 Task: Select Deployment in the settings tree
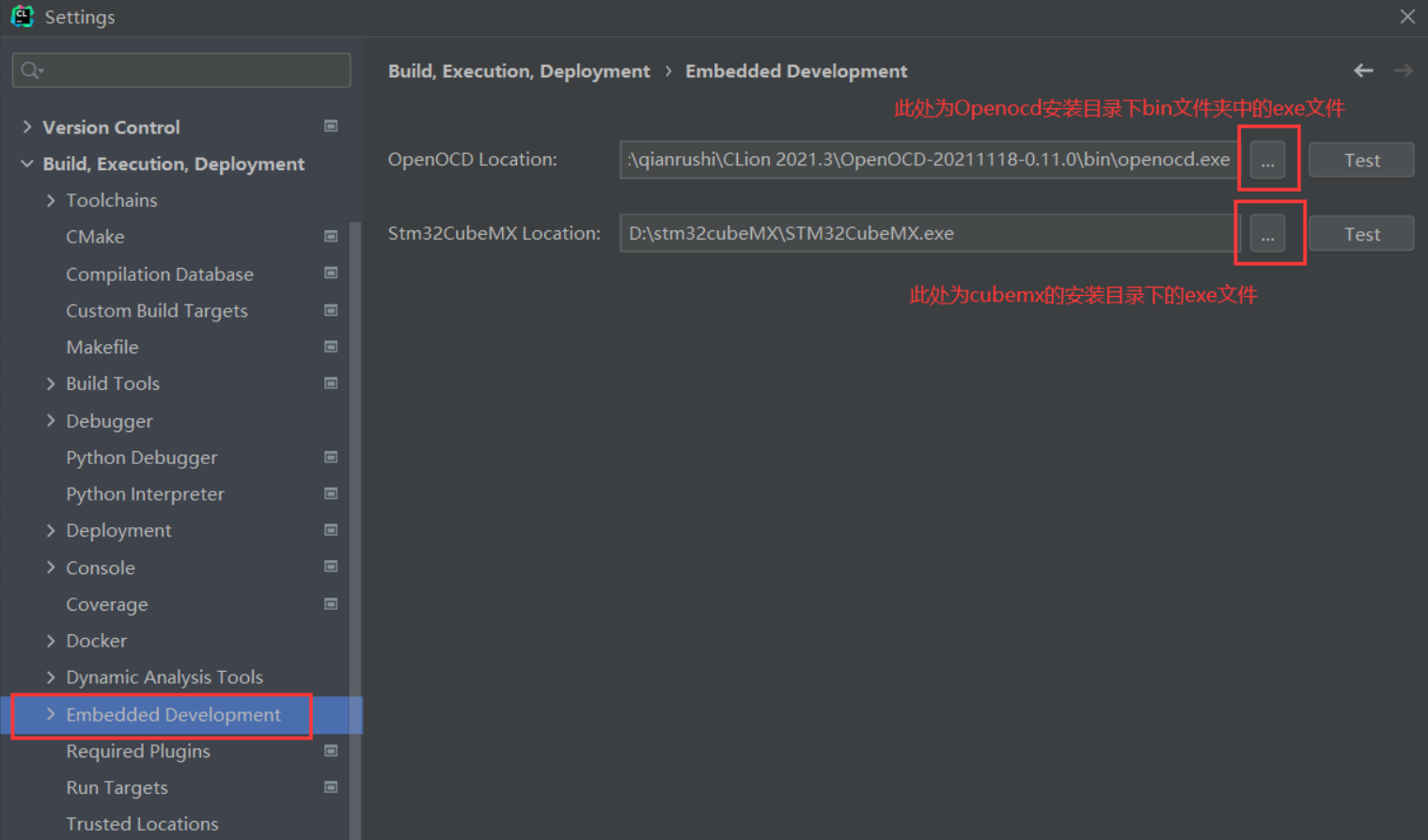(118, 531)
